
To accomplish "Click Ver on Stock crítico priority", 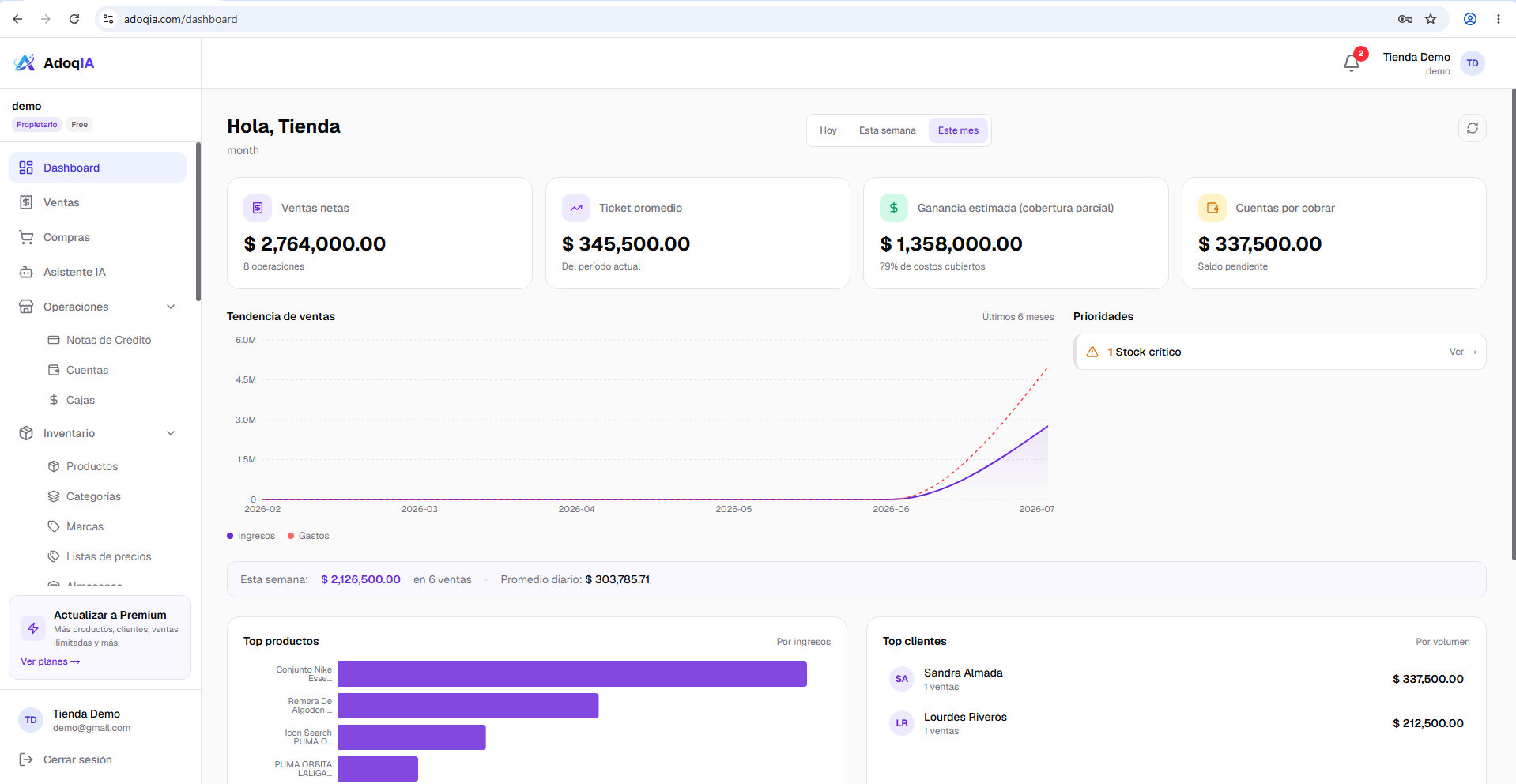I will click(x=1462, y=352).
